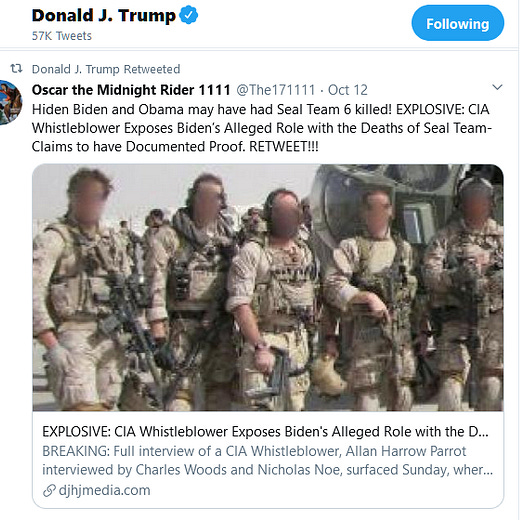Screen dimensions: 520x520
Task: Click the blue verified badge beside Donald J. Trump
Action: (x=189, y=15)
